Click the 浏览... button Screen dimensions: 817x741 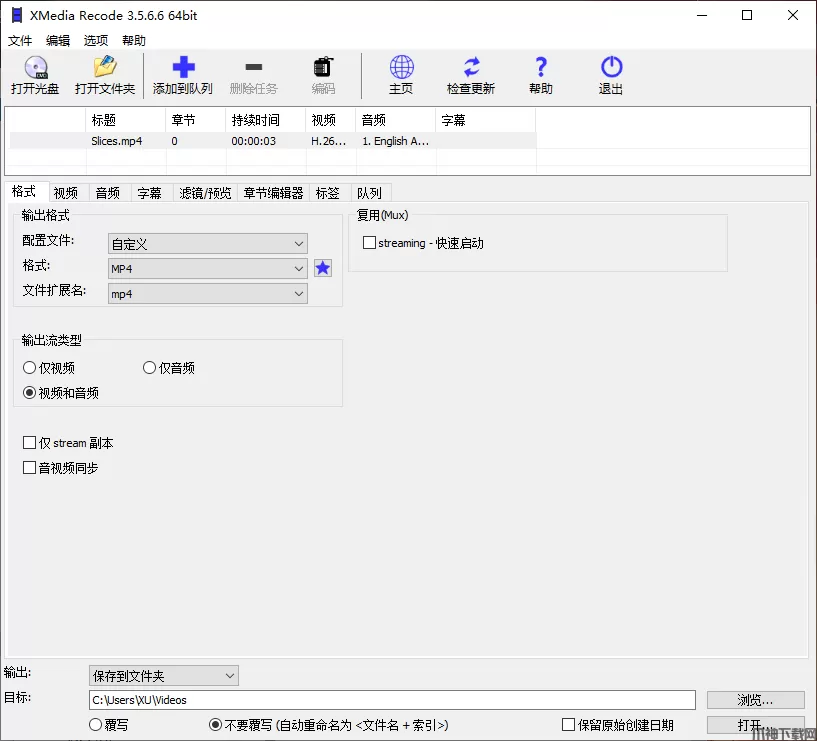tap(755, 700)
